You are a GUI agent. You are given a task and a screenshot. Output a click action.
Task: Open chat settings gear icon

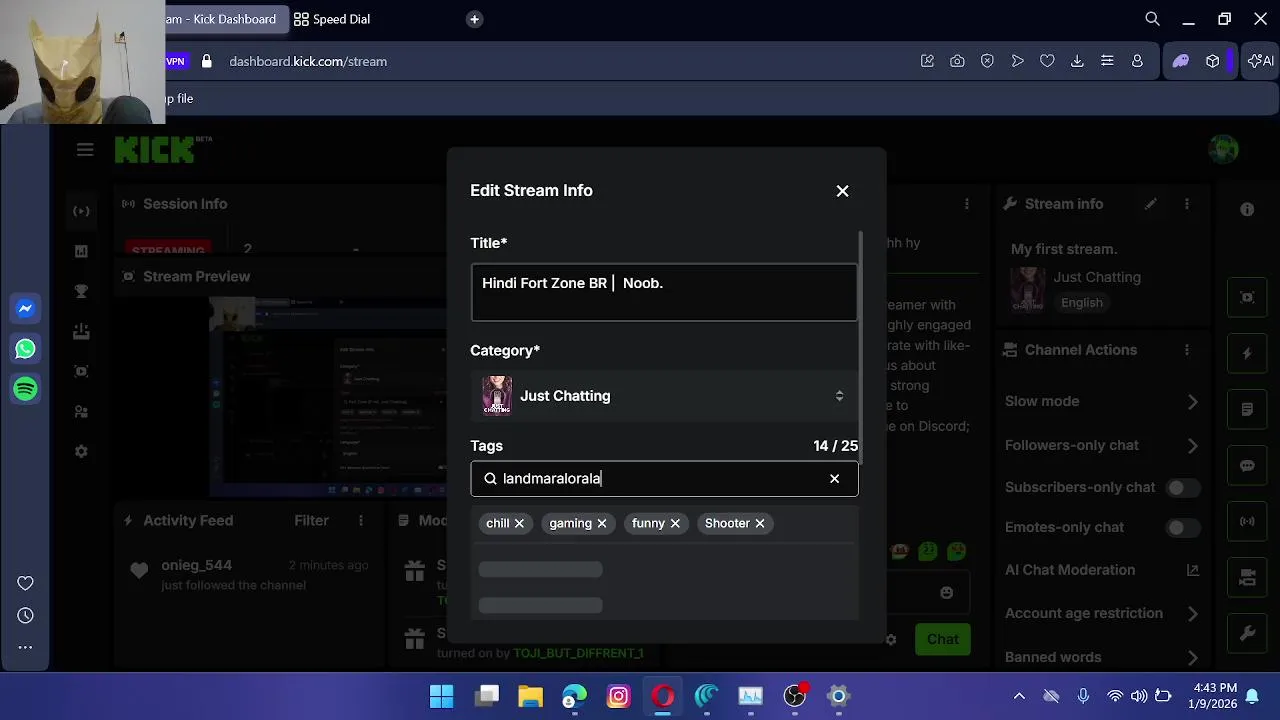[x=891, y=640]
